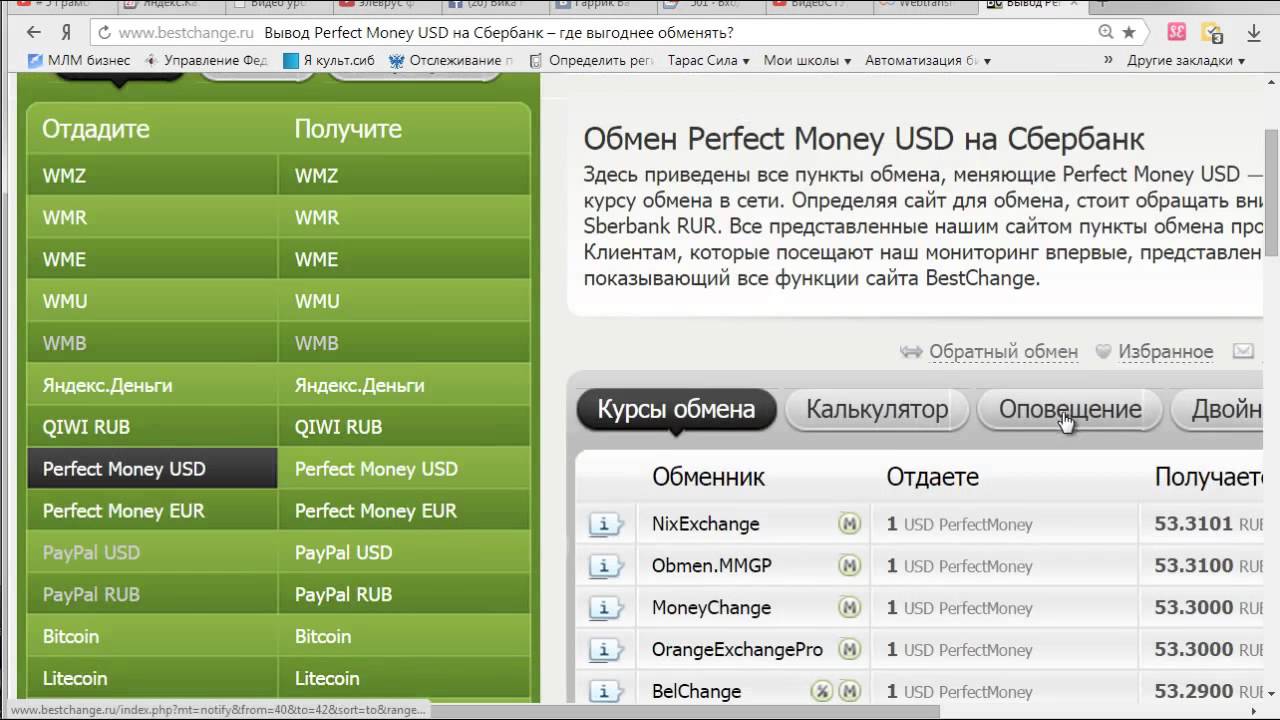Click the envelope icon next to Избранное
This screenshot has width=1280, height=720.
click(1243, 351)
